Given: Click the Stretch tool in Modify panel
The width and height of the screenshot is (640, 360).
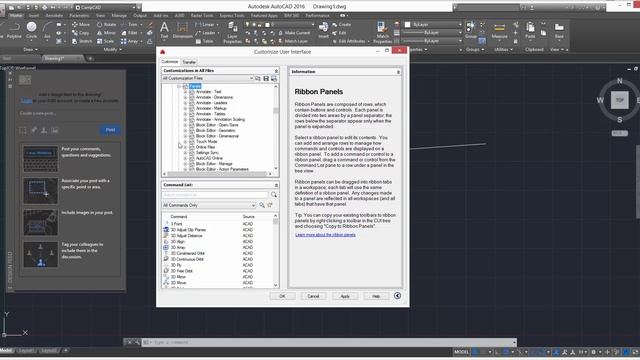Looking at the screenshot, I should click(82, 41).
